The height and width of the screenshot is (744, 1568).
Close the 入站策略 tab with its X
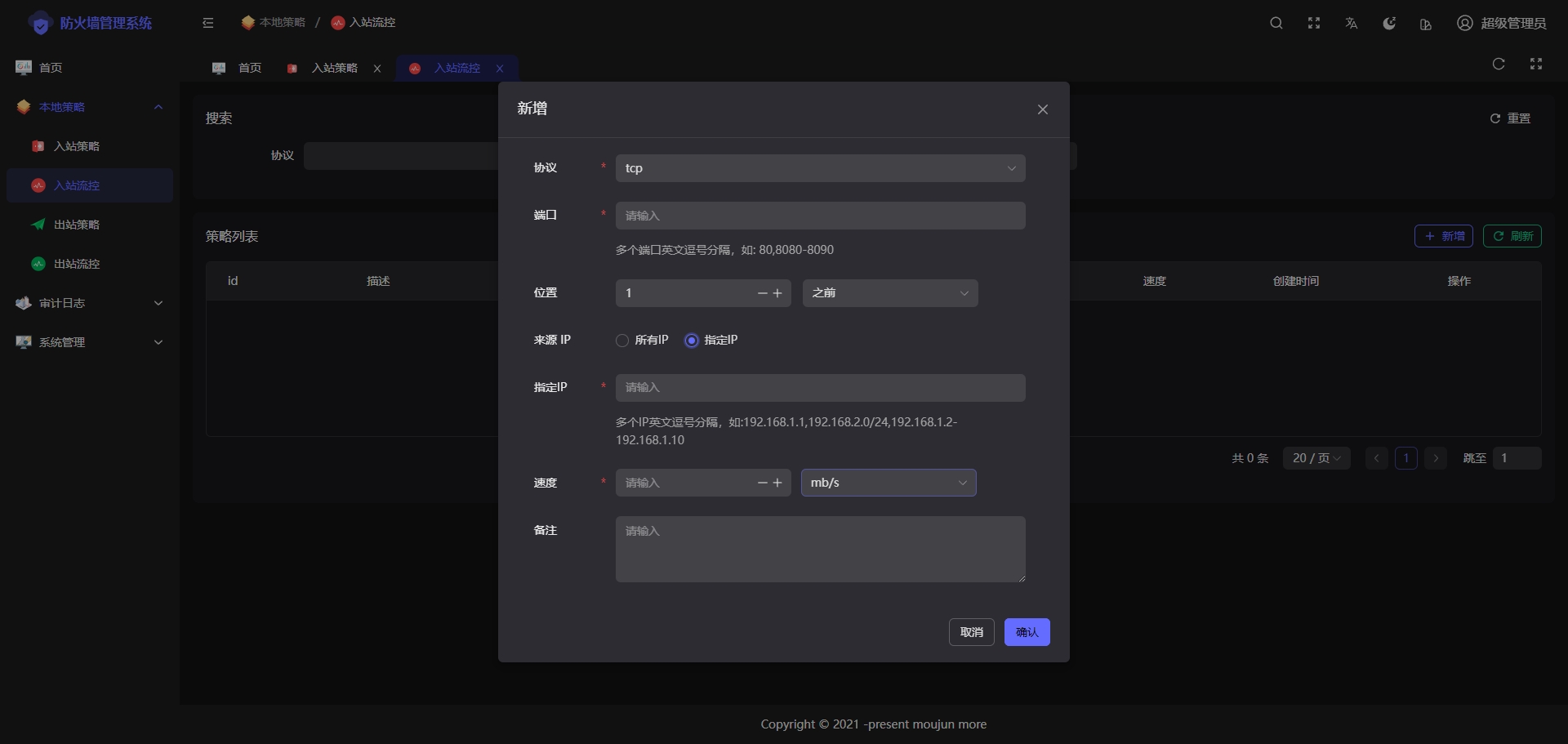pos(377,69)
